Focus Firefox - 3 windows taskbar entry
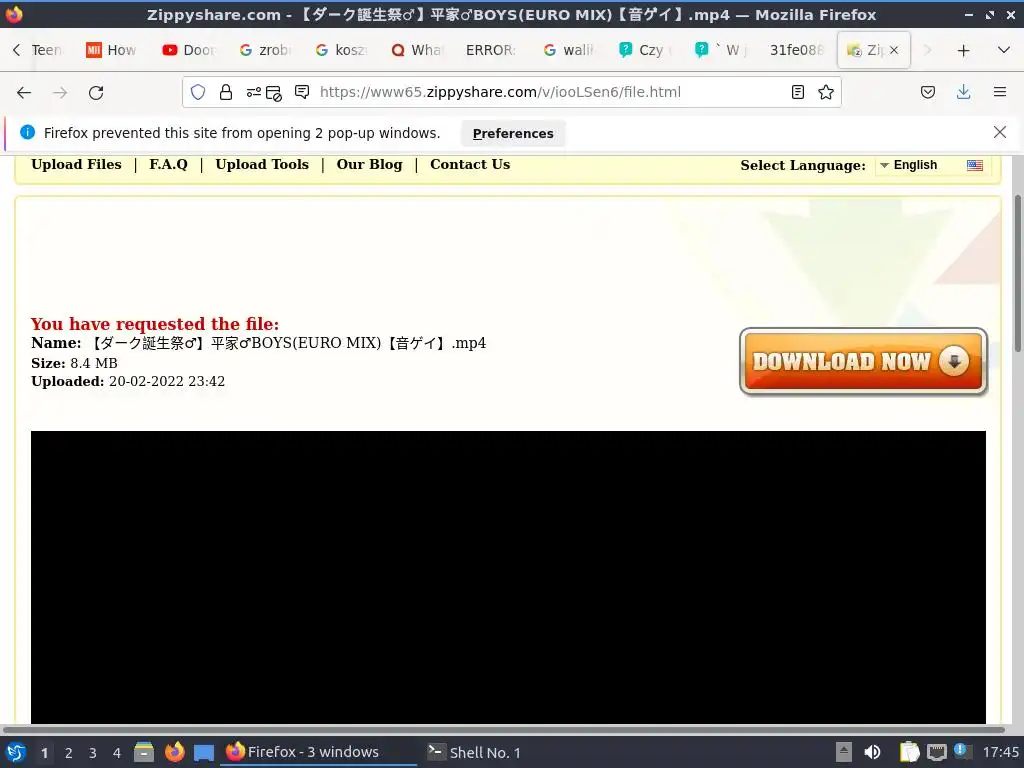The height and width of the screenshot is (768, 1024). point(319,752)
